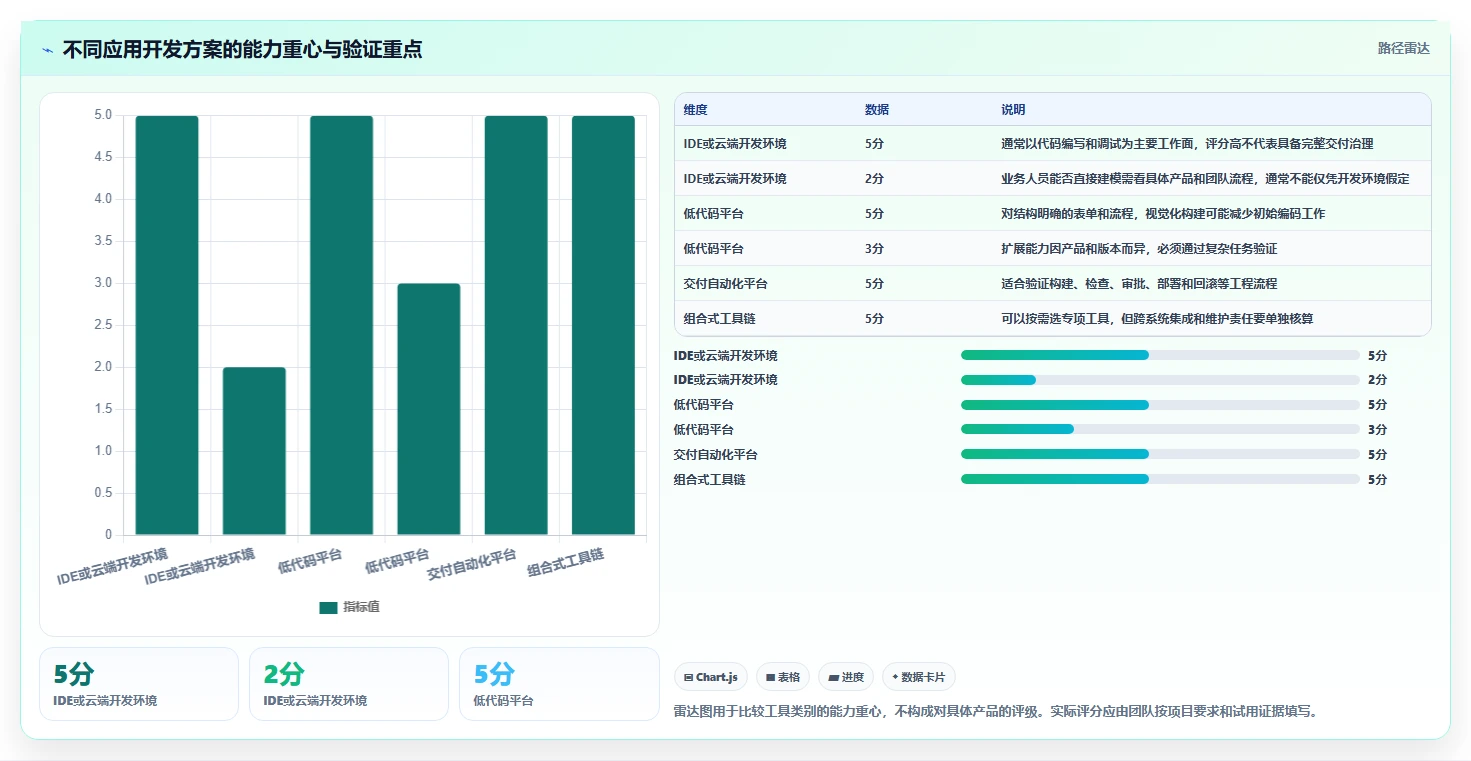The width and height of the screenshot is (1471, 761).
Task: Click the 低代码平台 chart bar at 3.0
Action: click(429, 409)
